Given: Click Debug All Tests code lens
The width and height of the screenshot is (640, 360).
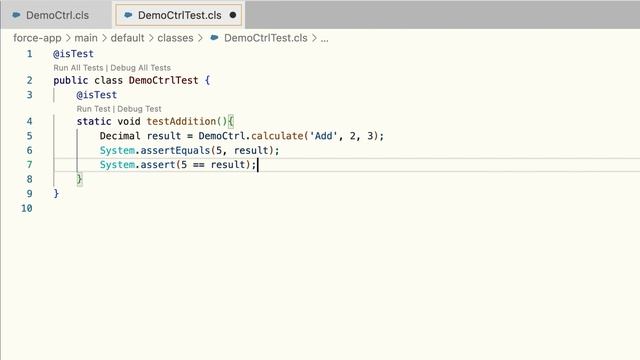Looking at the screenshot, I should [x=140, y=68].
